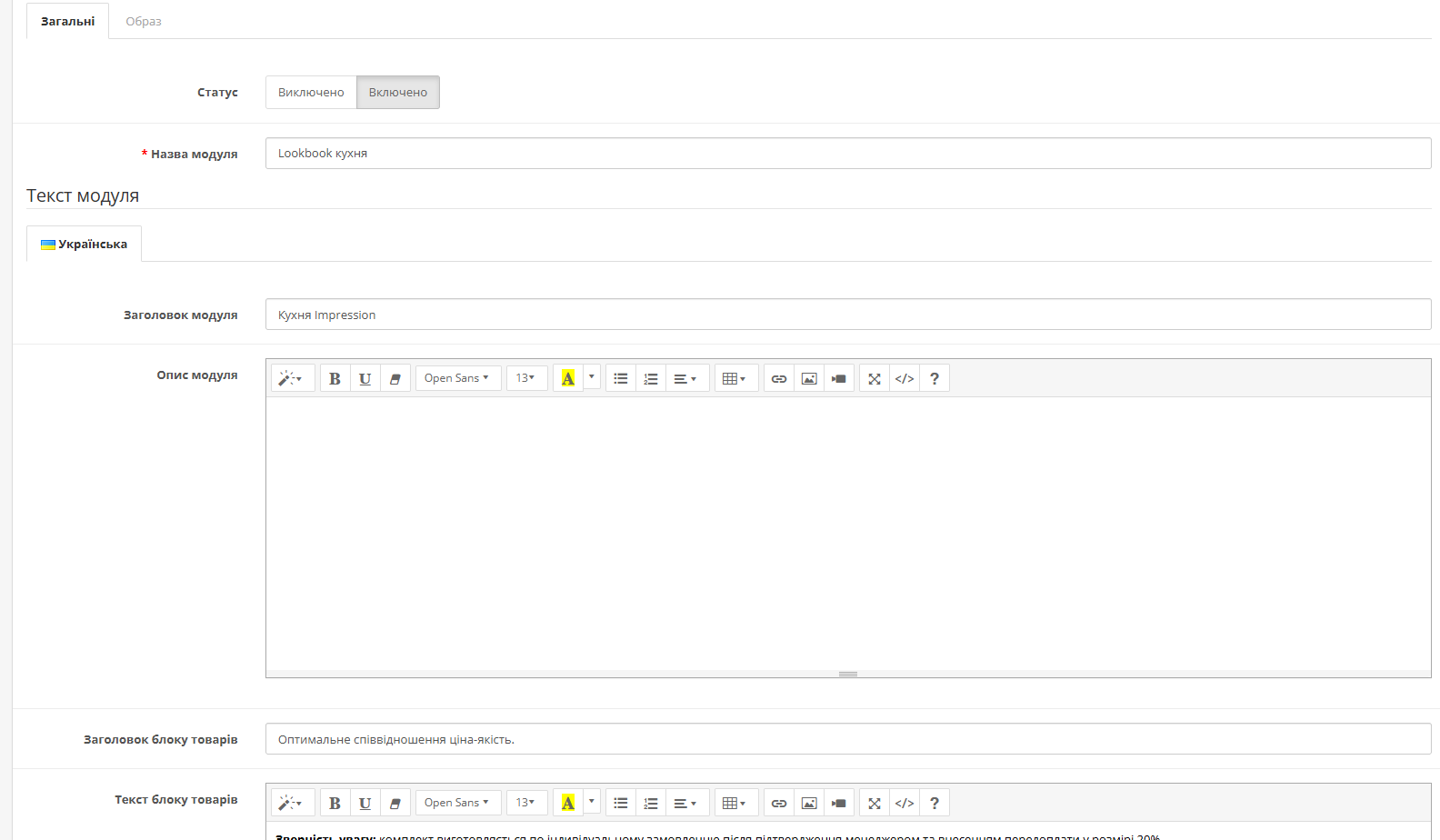Open fullscreen for Текст блоку товарів editor

[x=875, y=803]
